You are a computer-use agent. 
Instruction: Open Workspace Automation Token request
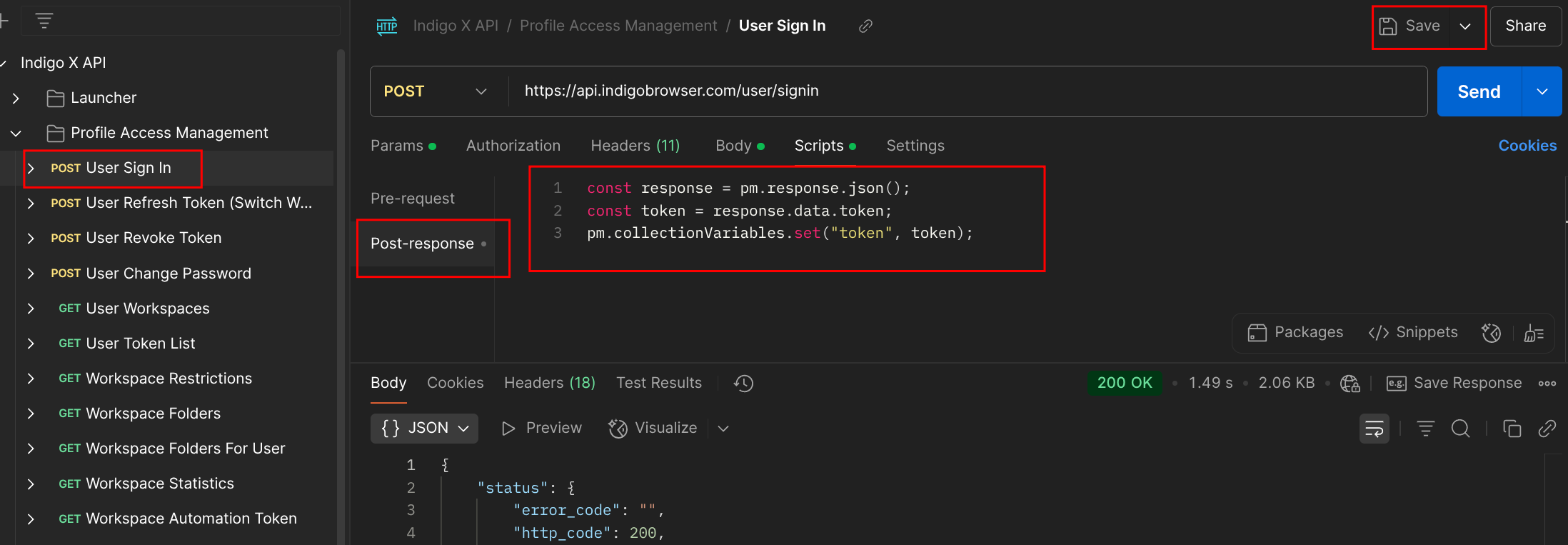pyautogui.click(x=177, y=519)
